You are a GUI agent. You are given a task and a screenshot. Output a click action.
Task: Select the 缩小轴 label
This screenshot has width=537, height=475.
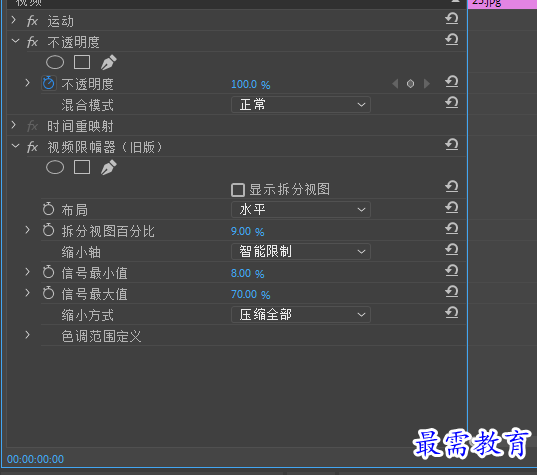tap(81, 252)
